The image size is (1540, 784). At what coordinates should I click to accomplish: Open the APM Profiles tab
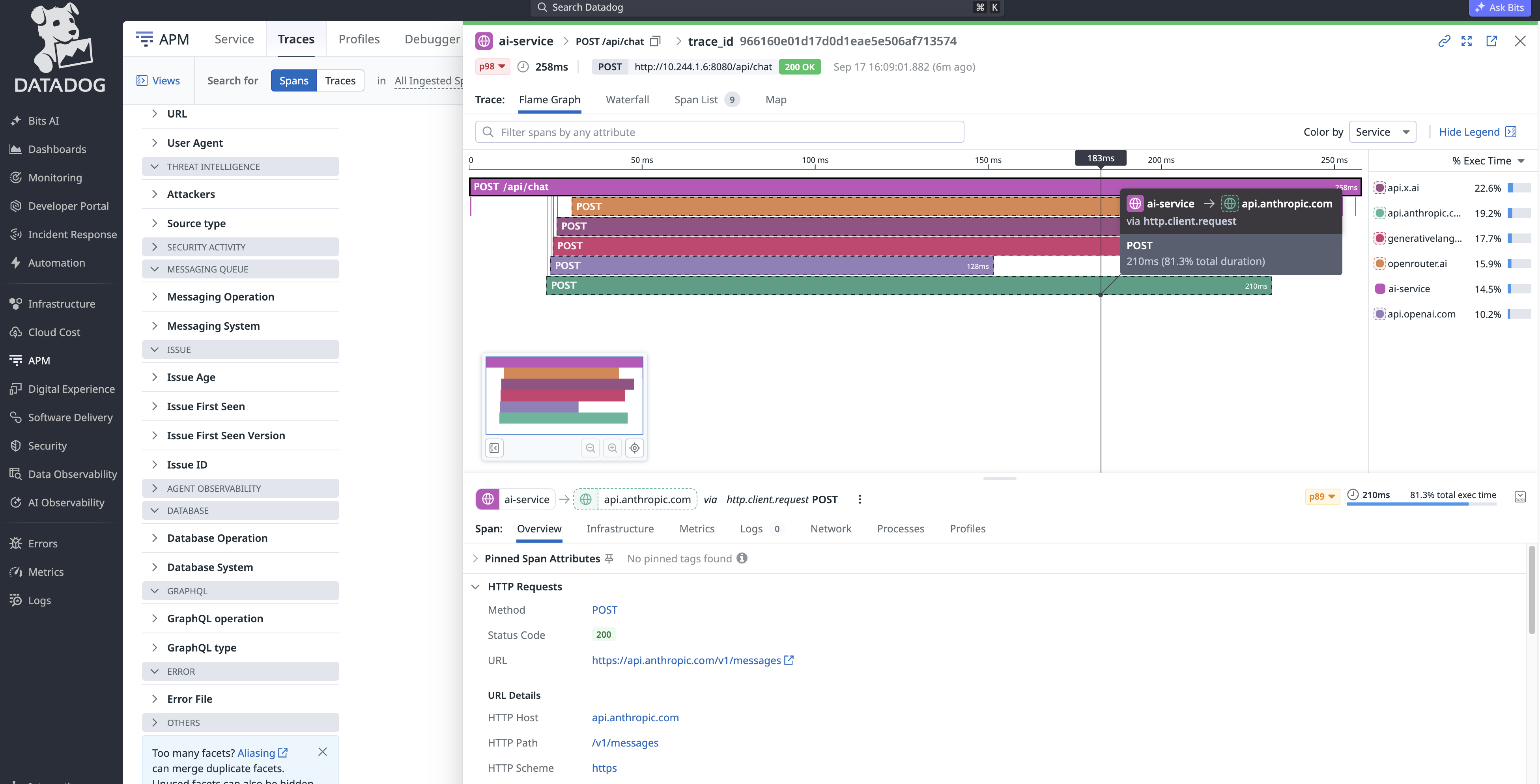[x=359, y=39]
